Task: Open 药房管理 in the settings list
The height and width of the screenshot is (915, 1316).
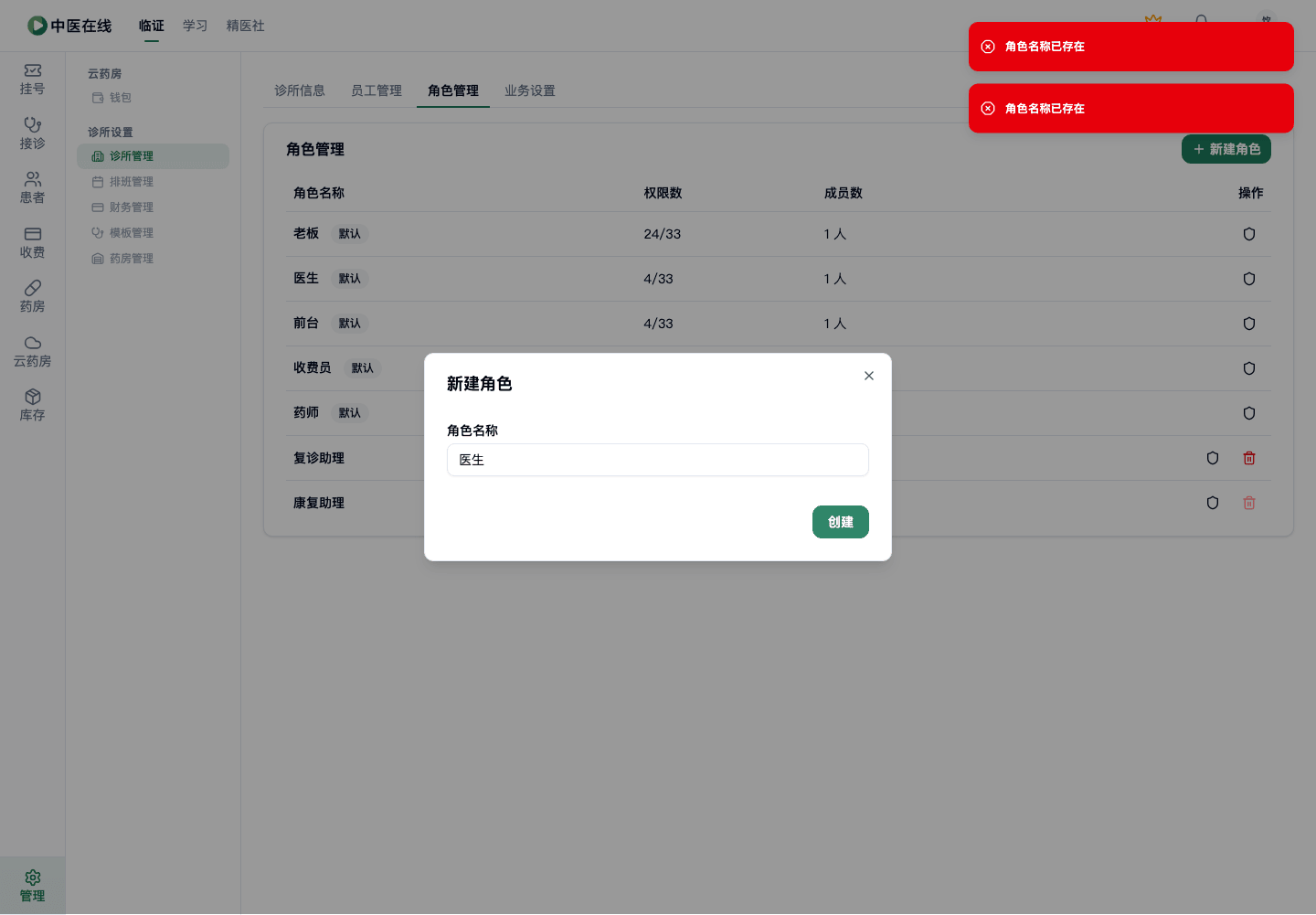Action: 153,259
